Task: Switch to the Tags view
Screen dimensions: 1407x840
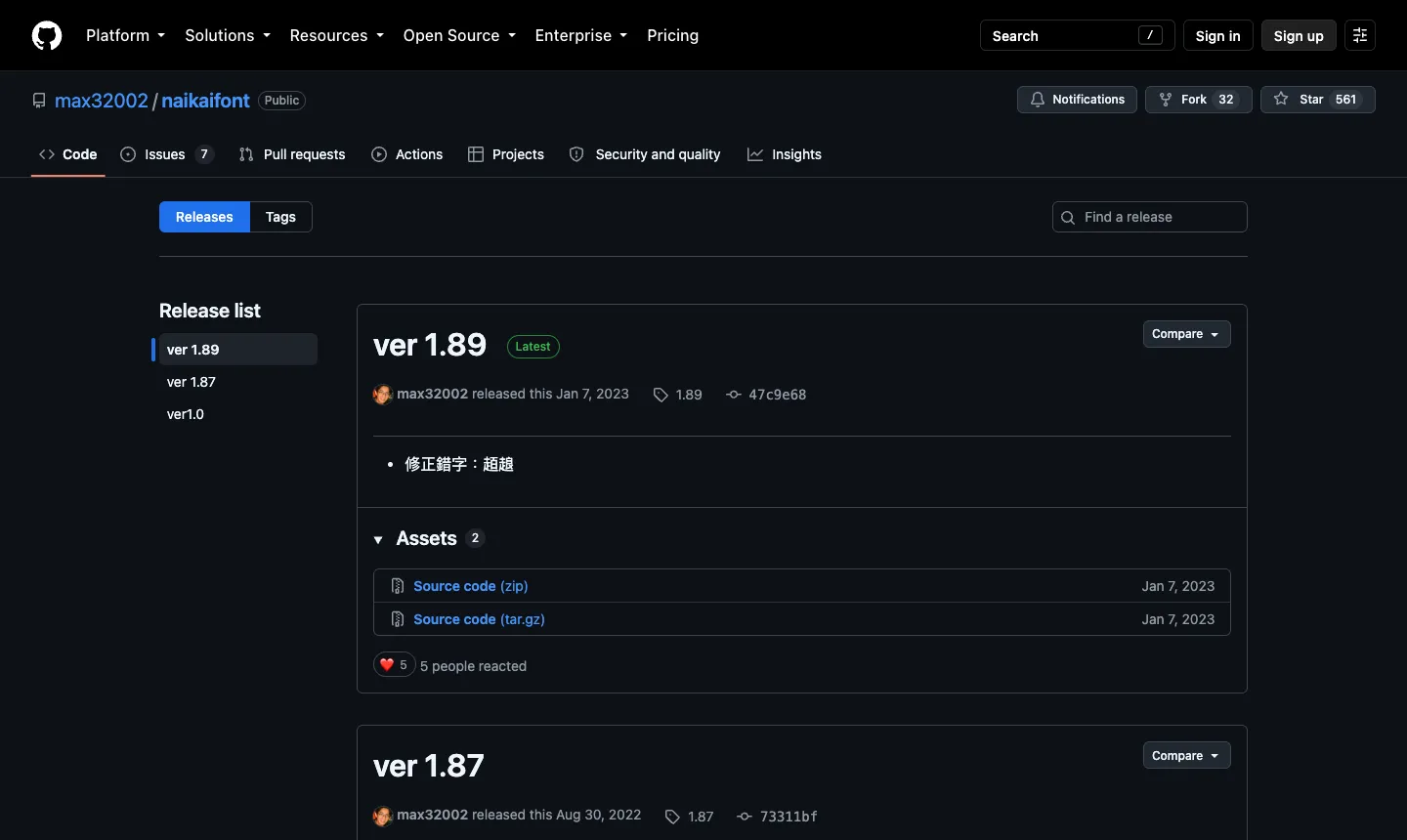Action: coord(280,217)
